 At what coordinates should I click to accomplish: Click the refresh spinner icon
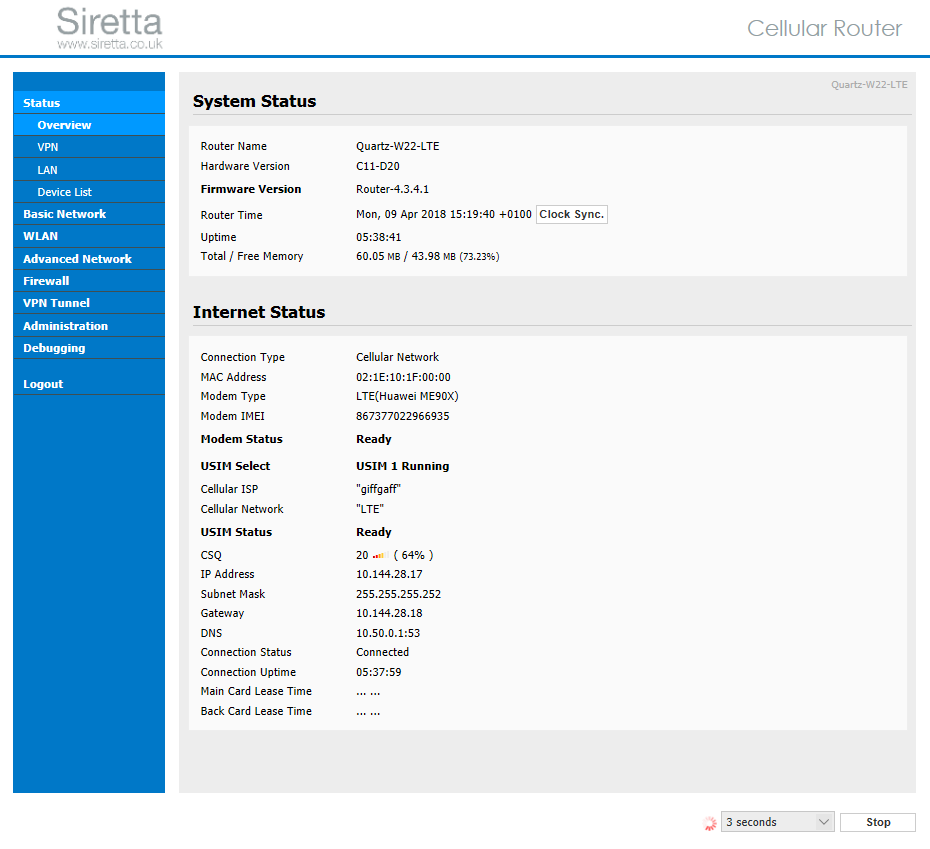709,822
